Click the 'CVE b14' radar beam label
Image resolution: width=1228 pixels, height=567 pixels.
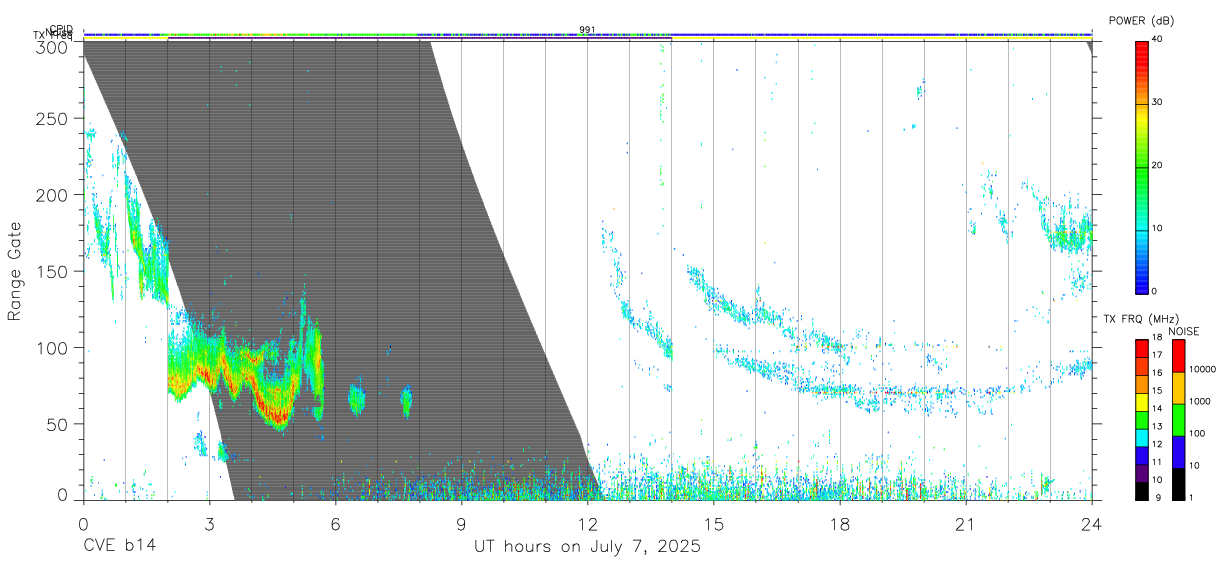coord(119,547)
